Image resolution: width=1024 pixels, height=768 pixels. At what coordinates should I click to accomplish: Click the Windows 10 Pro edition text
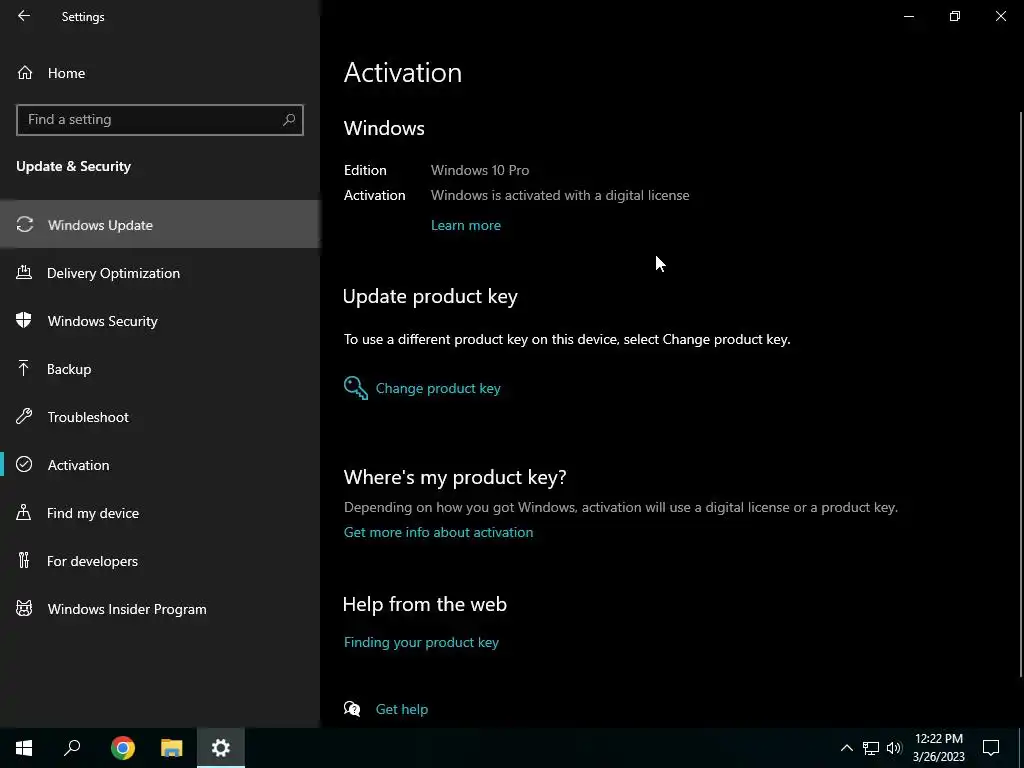pyautogui.click(x=480, y=170)
